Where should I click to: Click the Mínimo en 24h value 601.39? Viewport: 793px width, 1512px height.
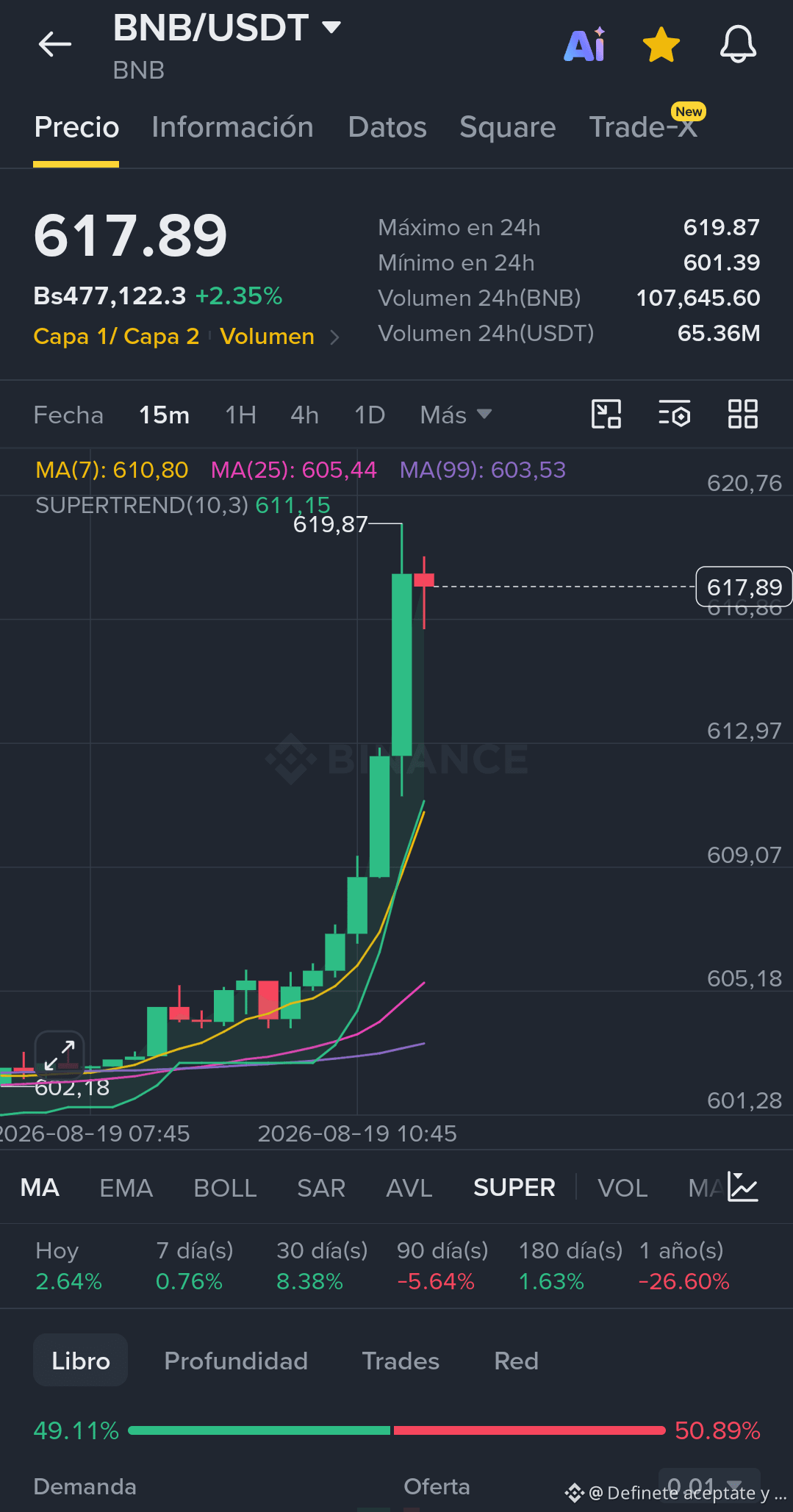721,263
